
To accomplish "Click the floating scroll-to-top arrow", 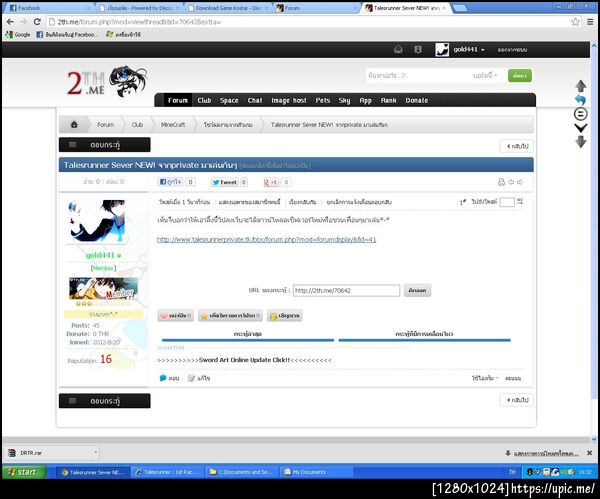I will 580,86.
